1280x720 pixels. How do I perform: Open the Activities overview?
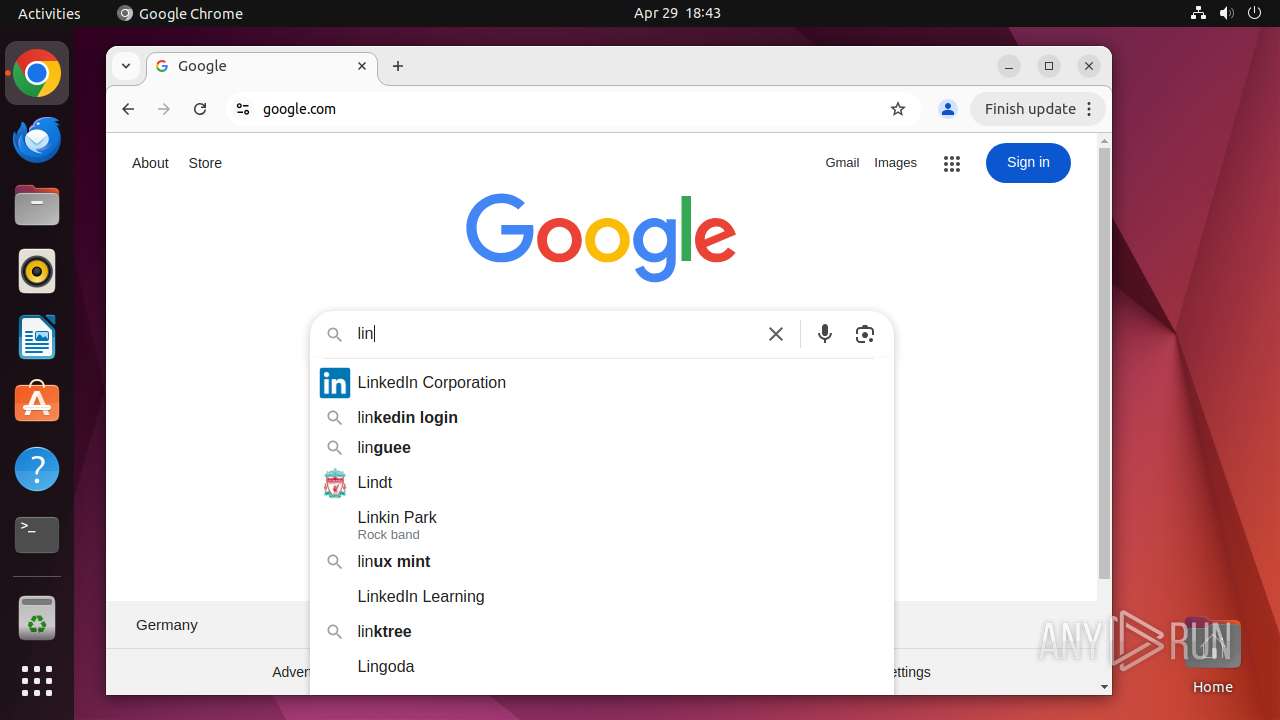click(x=49, y=13)
